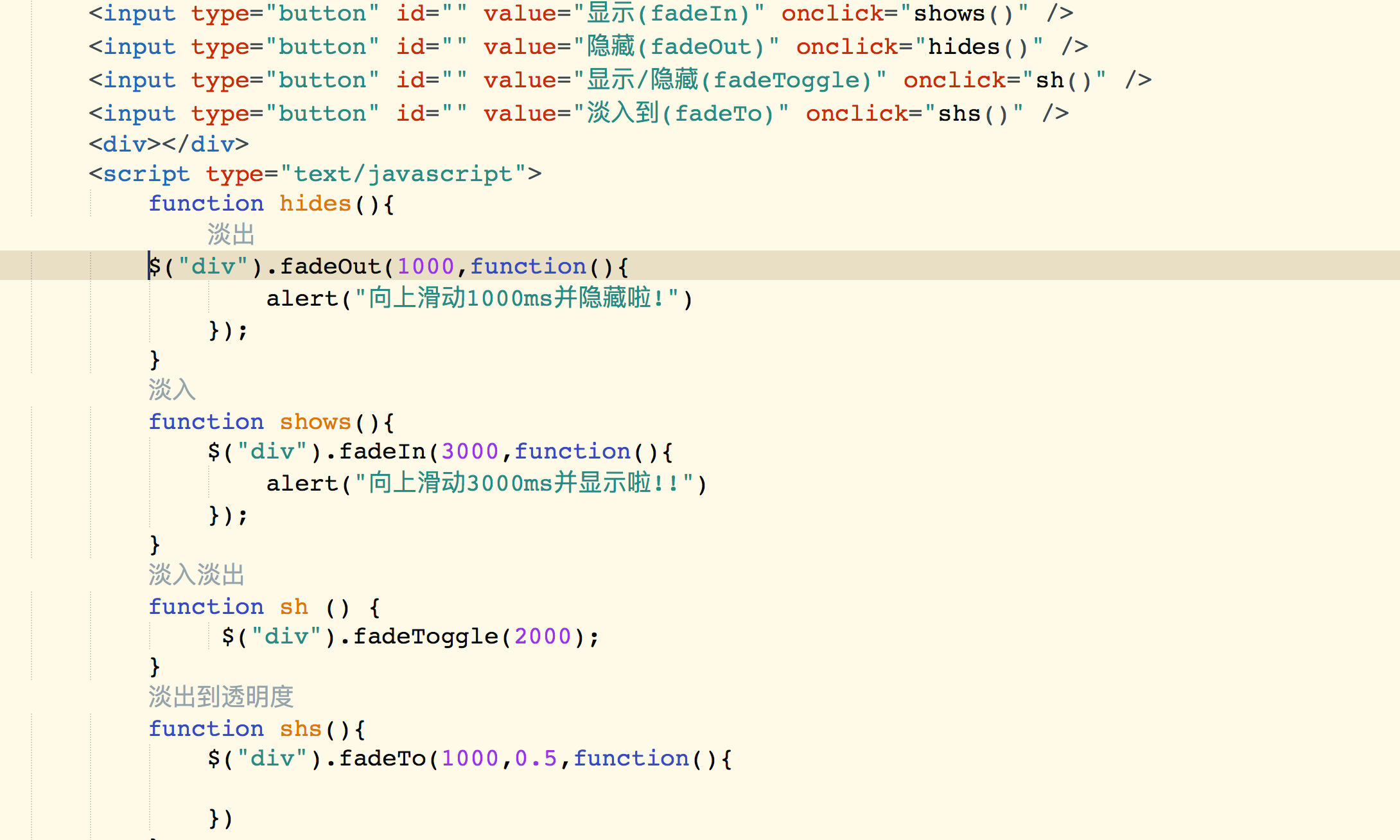
Task: Click the number 3000 in the fadeIn call
Action: [x=469, y=451]
